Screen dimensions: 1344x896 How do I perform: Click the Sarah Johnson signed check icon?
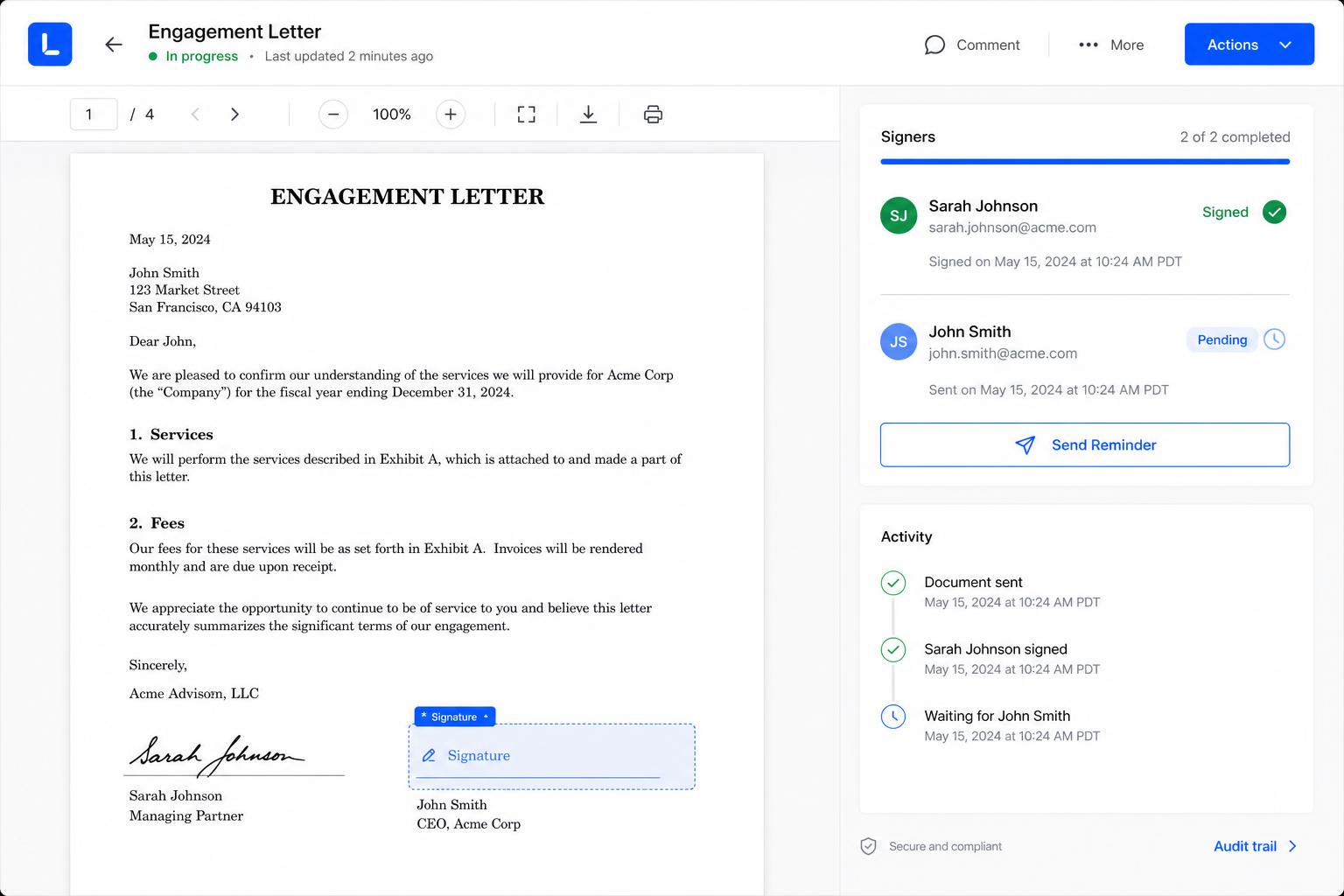coord(893,649)
